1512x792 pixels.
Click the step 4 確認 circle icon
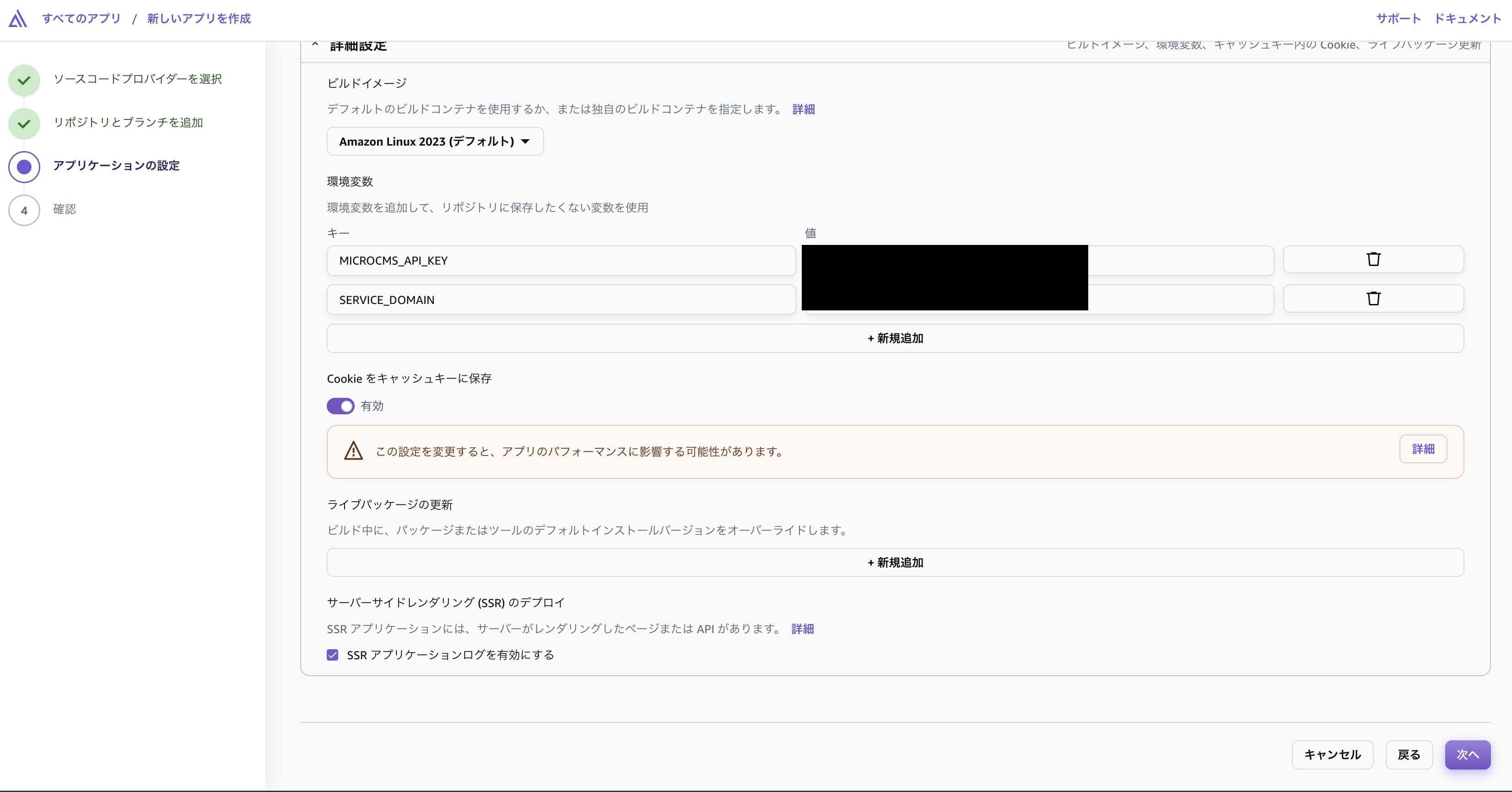[x=24, y=211]
